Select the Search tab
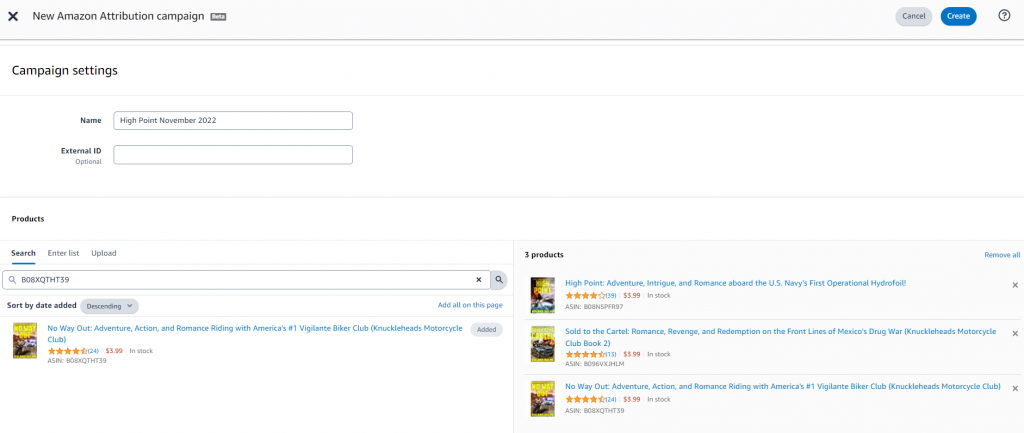Viewport: 1024px width, 433px height. tap(23, 254)
